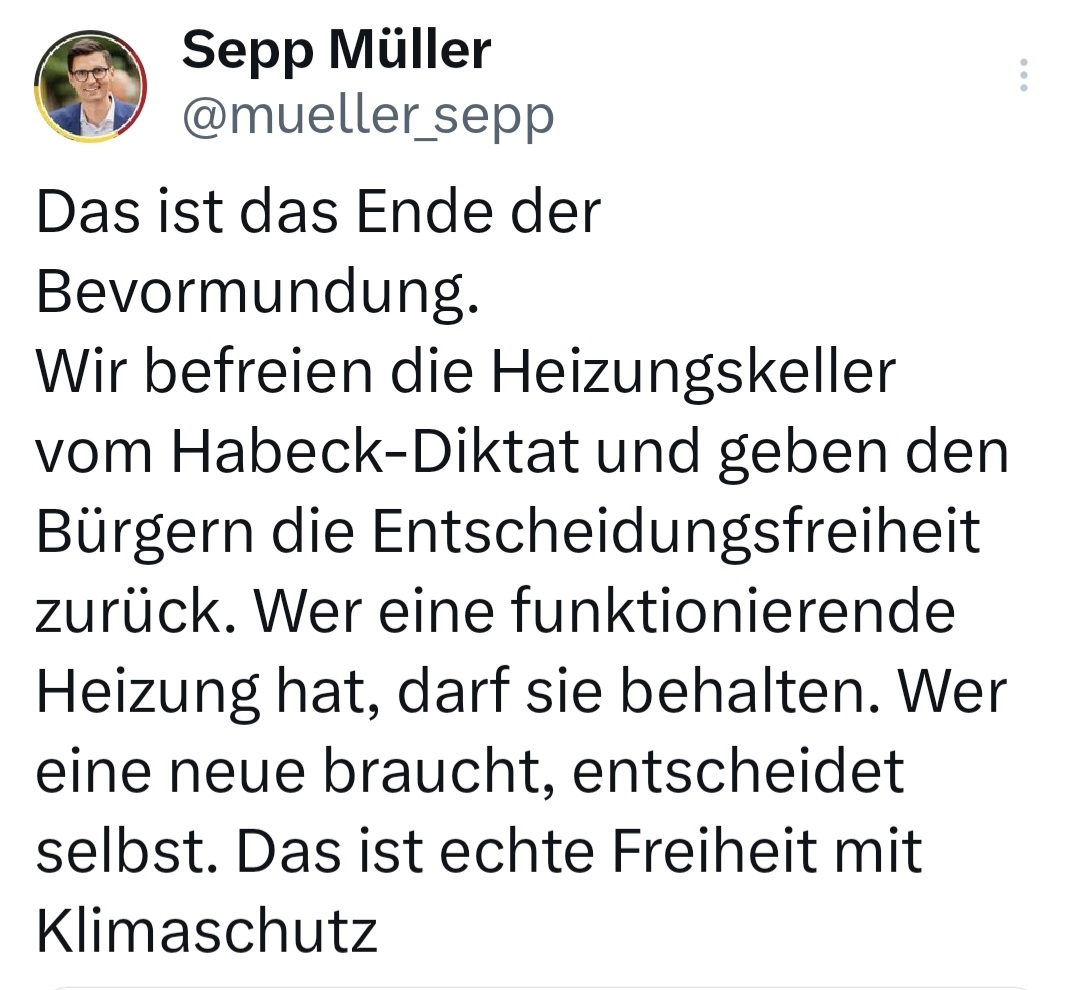Open the Sepp Müller display name link

pyautogui.click(x=336, y=50)
